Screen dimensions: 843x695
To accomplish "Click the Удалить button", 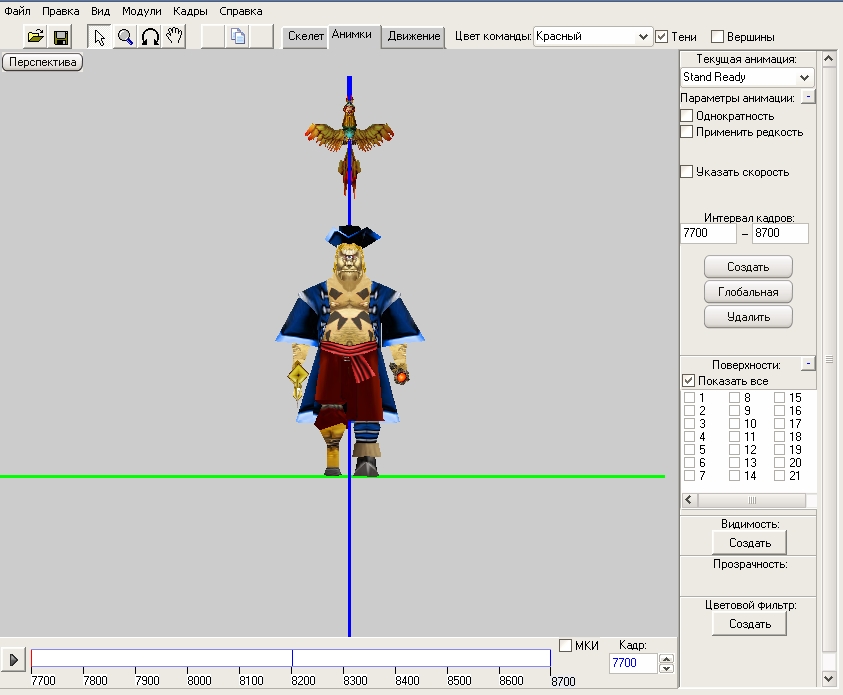I will (x=748, y=317).
